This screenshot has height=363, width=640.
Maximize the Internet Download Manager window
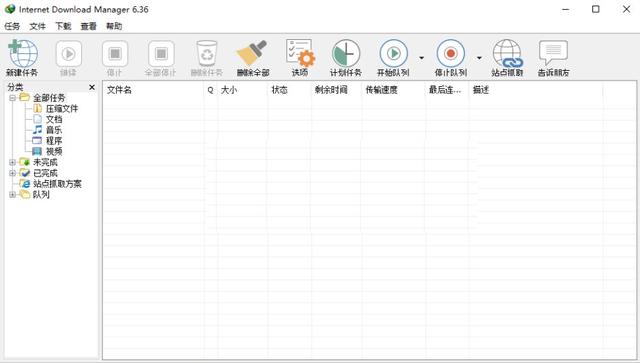click(596, 9)
